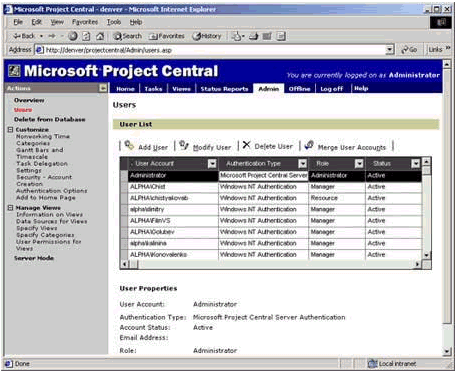This screenshot has width=456, height=372.
Task: Click Delete from Database link
Action: pyautogui.click(x=50, y=119)
